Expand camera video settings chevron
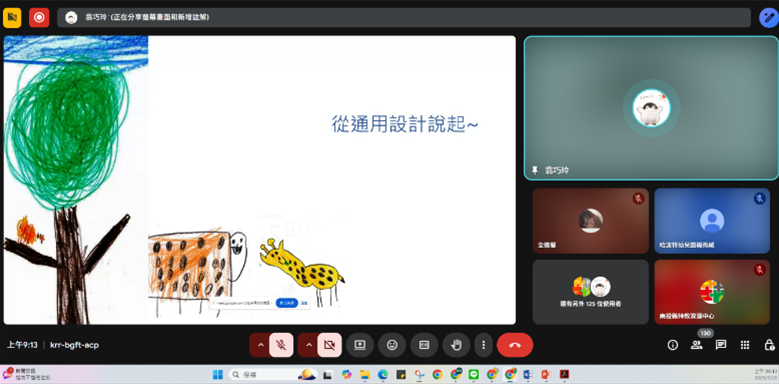779x384 pixels. [309, 345]
